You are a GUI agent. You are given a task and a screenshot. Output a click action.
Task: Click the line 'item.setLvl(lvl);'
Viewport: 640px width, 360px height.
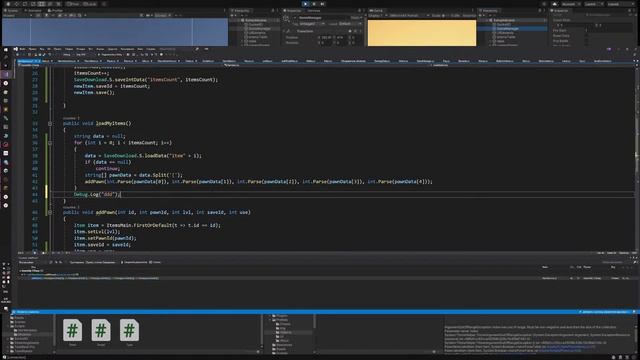pyautogui.click(x=97, y=231)
